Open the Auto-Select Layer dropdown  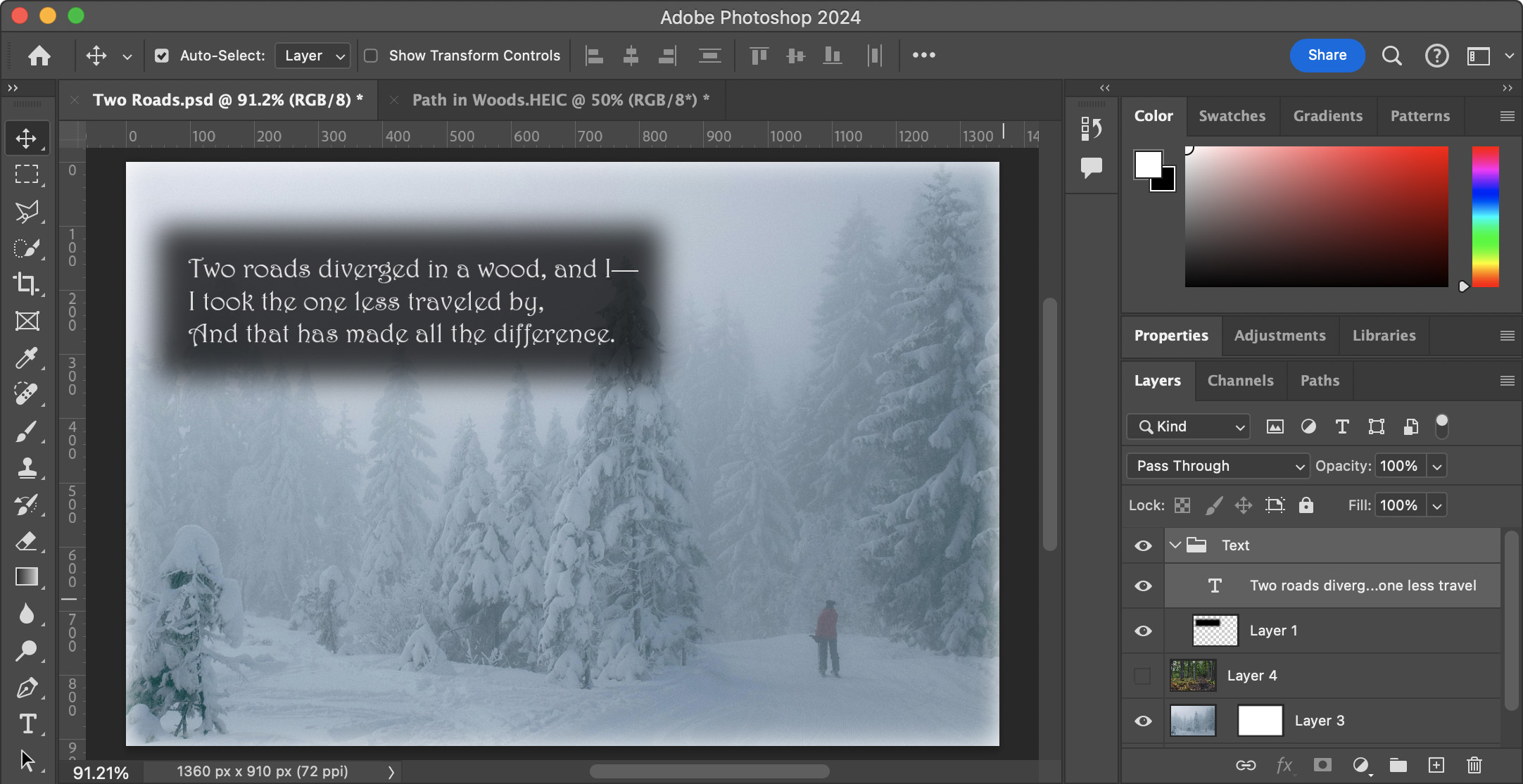click(313, 56)
